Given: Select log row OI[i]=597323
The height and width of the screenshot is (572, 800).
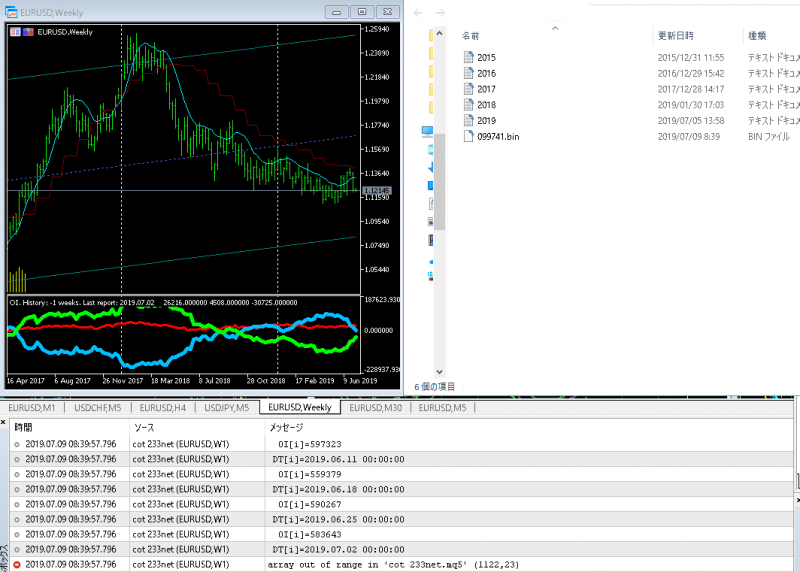Looking at the screenshot, I should (x=401, y=444).
